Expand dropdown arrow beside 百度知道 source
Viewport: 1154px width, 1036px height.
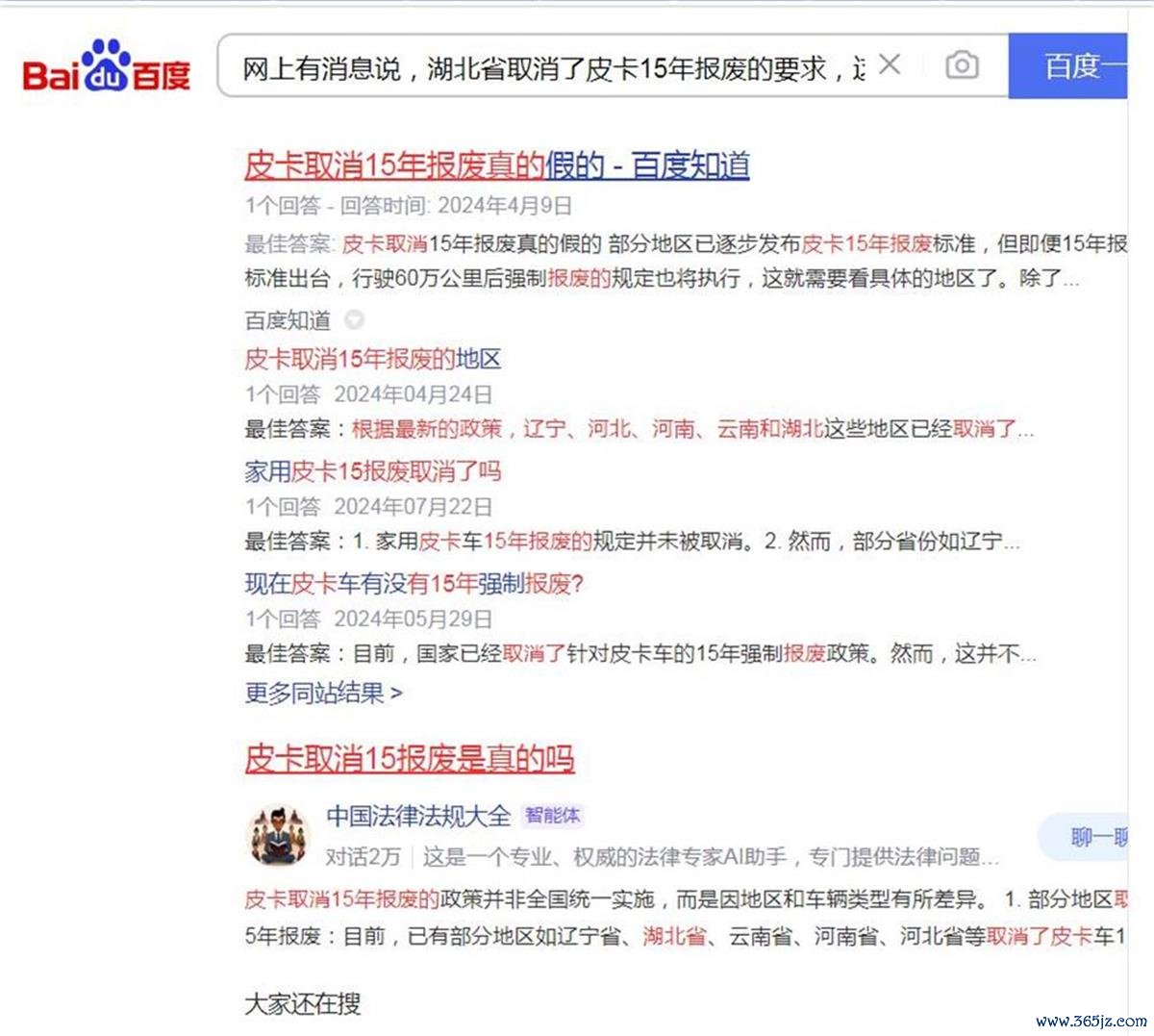[x=354, y=319]
